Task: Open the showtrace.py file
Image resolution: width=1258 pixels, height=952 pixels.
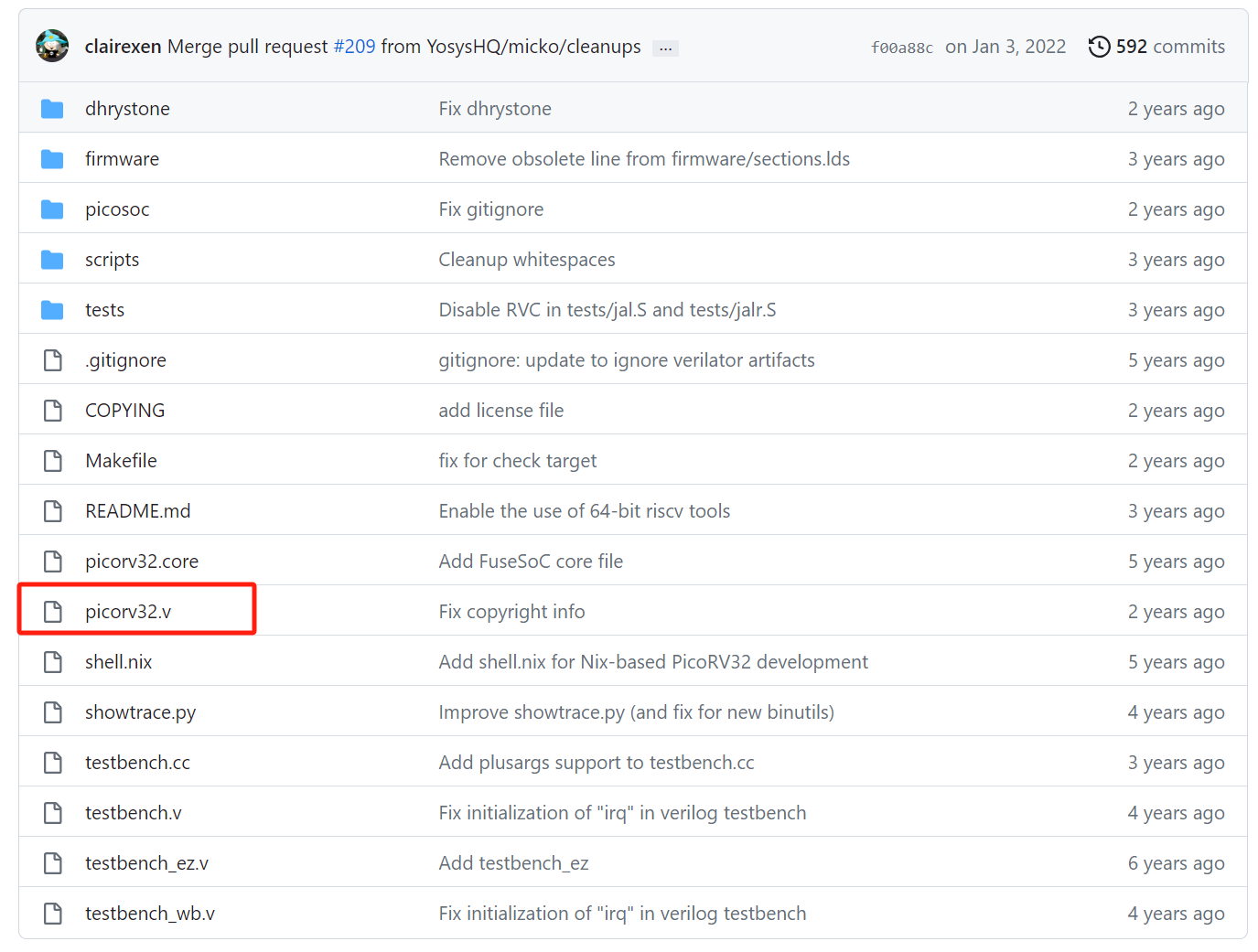Action: [140, 712]
